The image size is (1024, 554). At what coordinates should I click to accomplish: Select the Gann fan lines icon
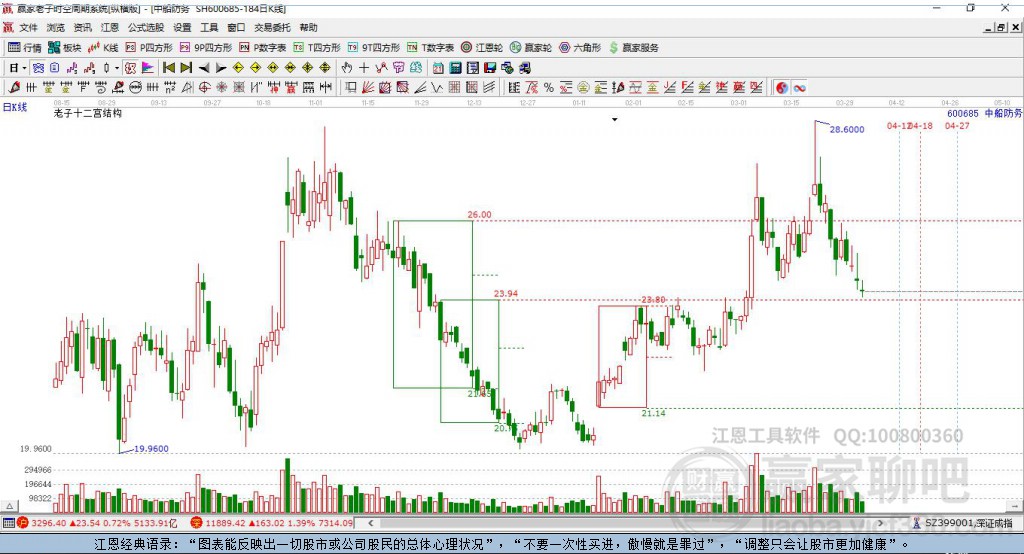pos(366,87)
